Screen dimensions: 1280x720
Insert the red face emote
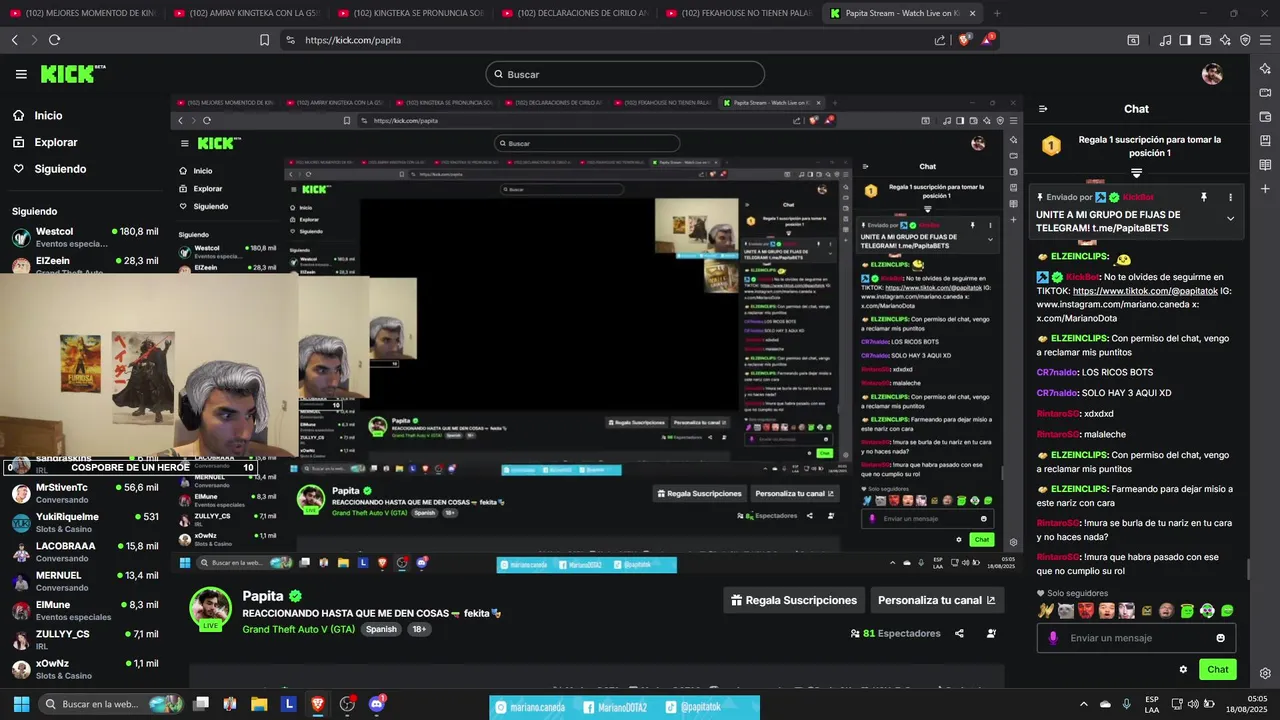1086,611
